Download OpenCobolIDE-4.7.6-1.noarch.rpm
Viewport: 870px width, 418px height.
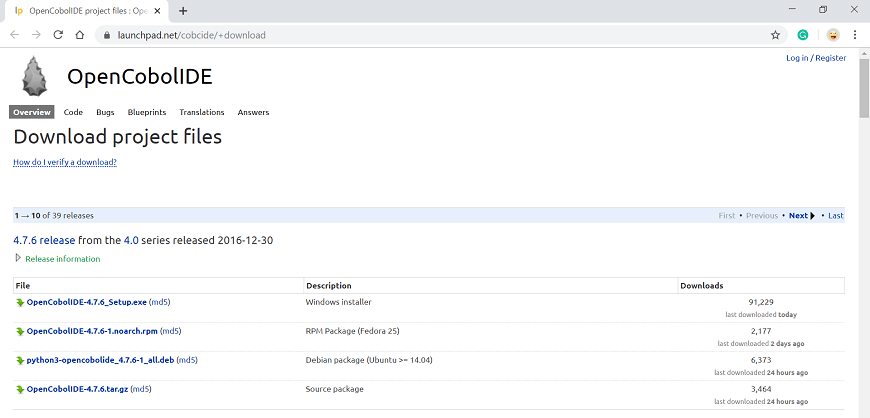click(x=92, y=331)
